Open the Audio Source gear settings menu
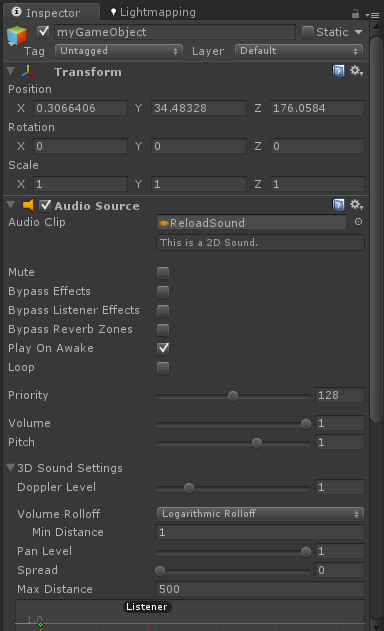 pos(356,205)
